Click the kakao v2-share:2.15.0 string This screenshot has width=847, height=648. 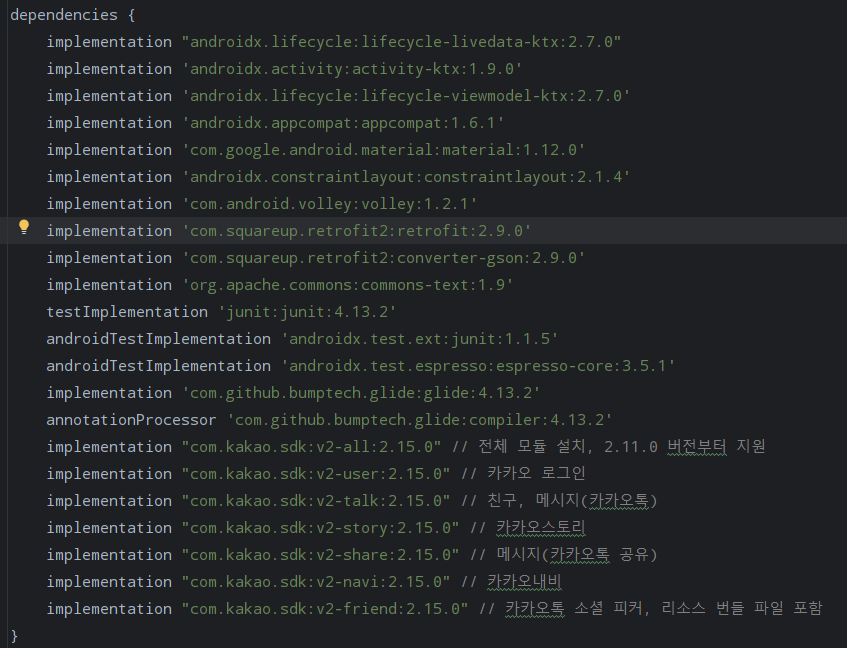pyautogui.click(x=320, y=555)
